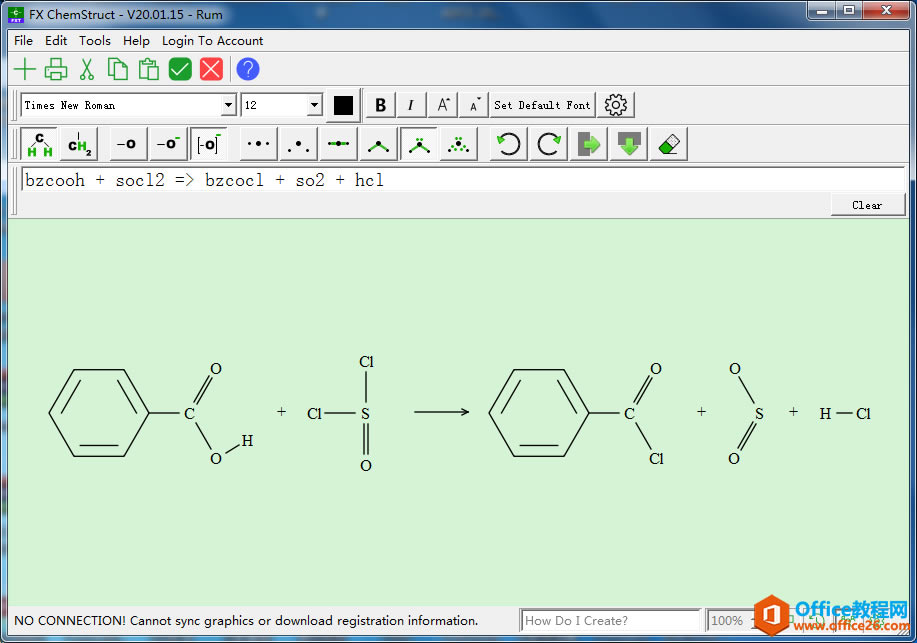
Task: Click the benzoic acid benzene ring
Action: coord(99,413)
